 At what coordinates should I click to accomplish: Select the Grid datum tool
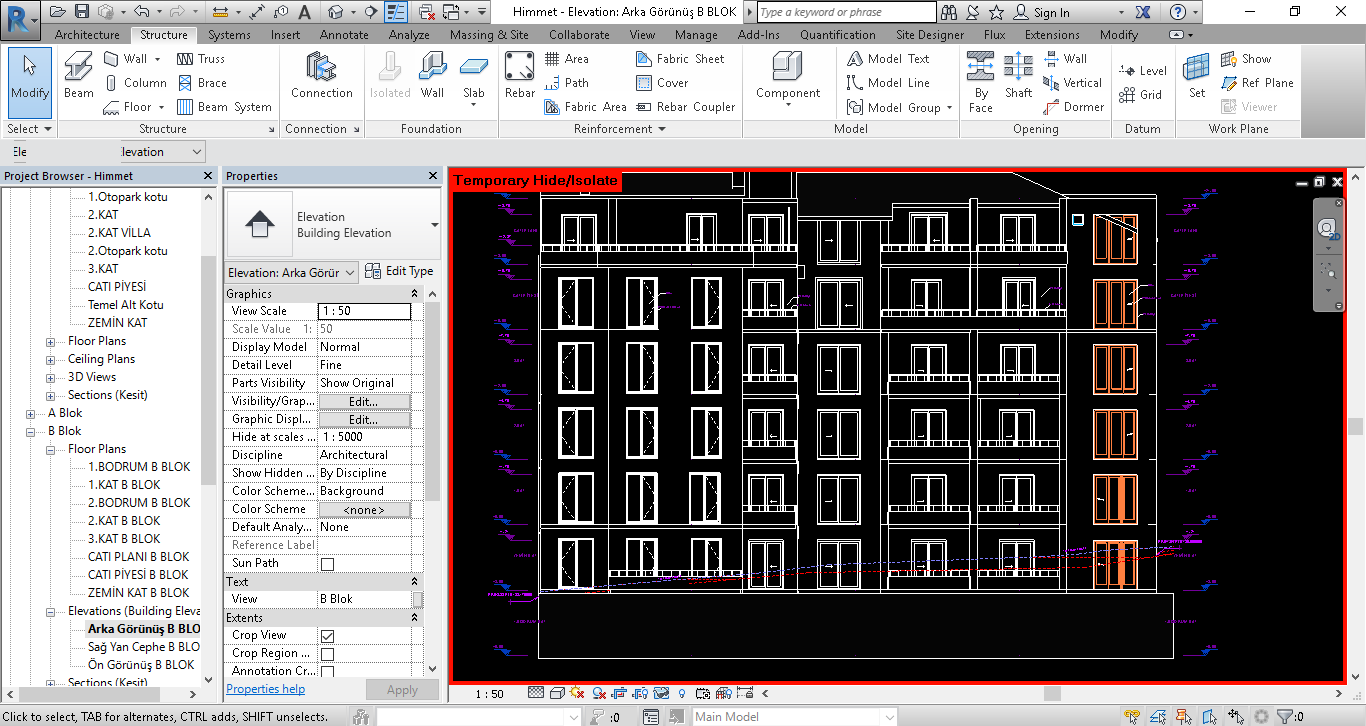(1141, 95)
